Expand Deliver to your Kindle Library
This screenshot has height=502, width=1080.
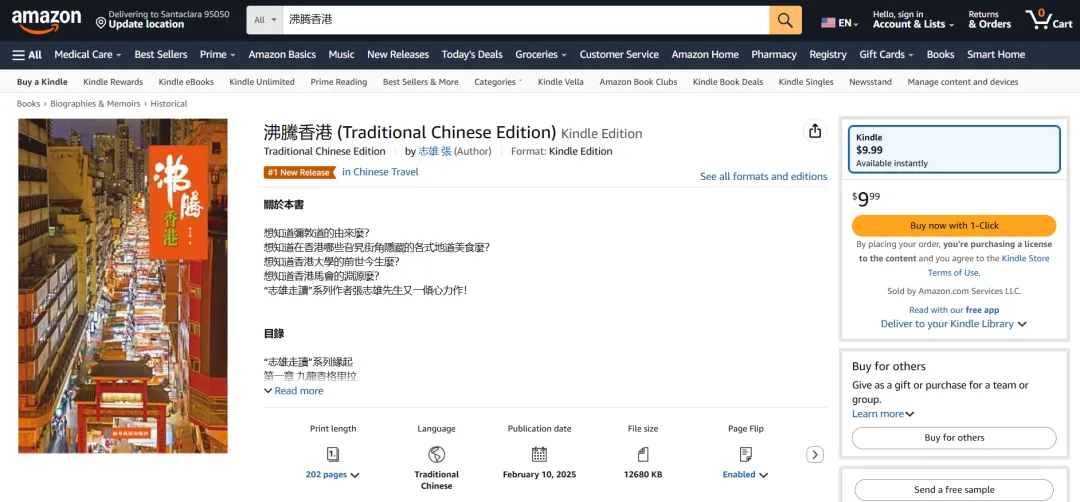[953, 324]
